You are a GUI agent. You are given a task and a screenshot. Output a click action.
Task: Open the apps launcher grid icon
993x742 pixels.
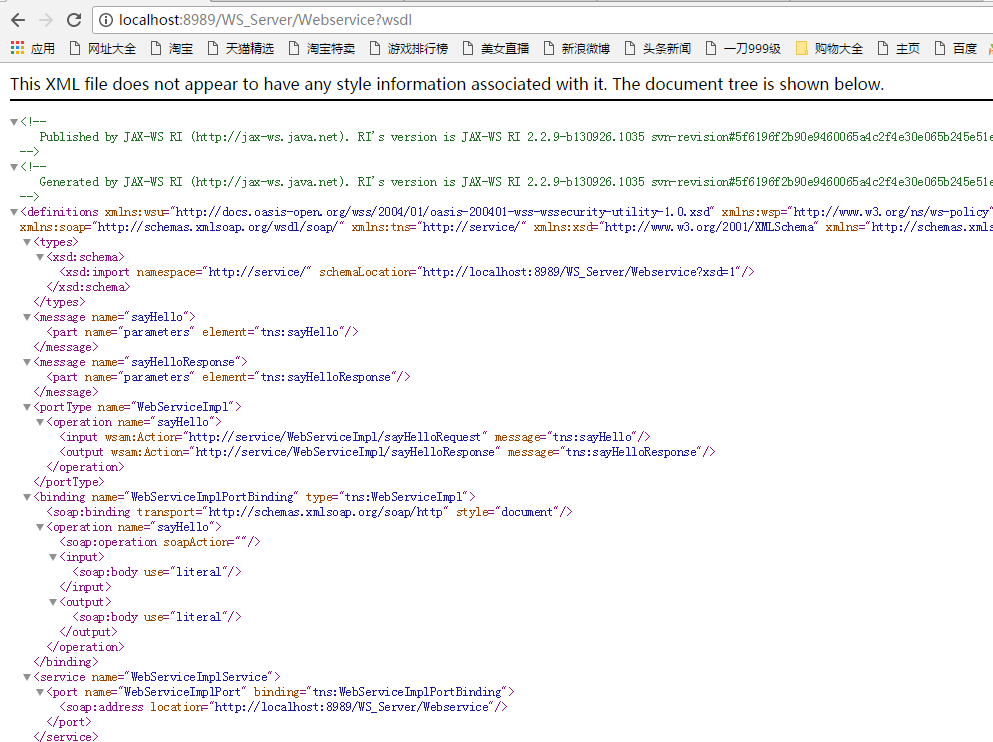[16, 48]
